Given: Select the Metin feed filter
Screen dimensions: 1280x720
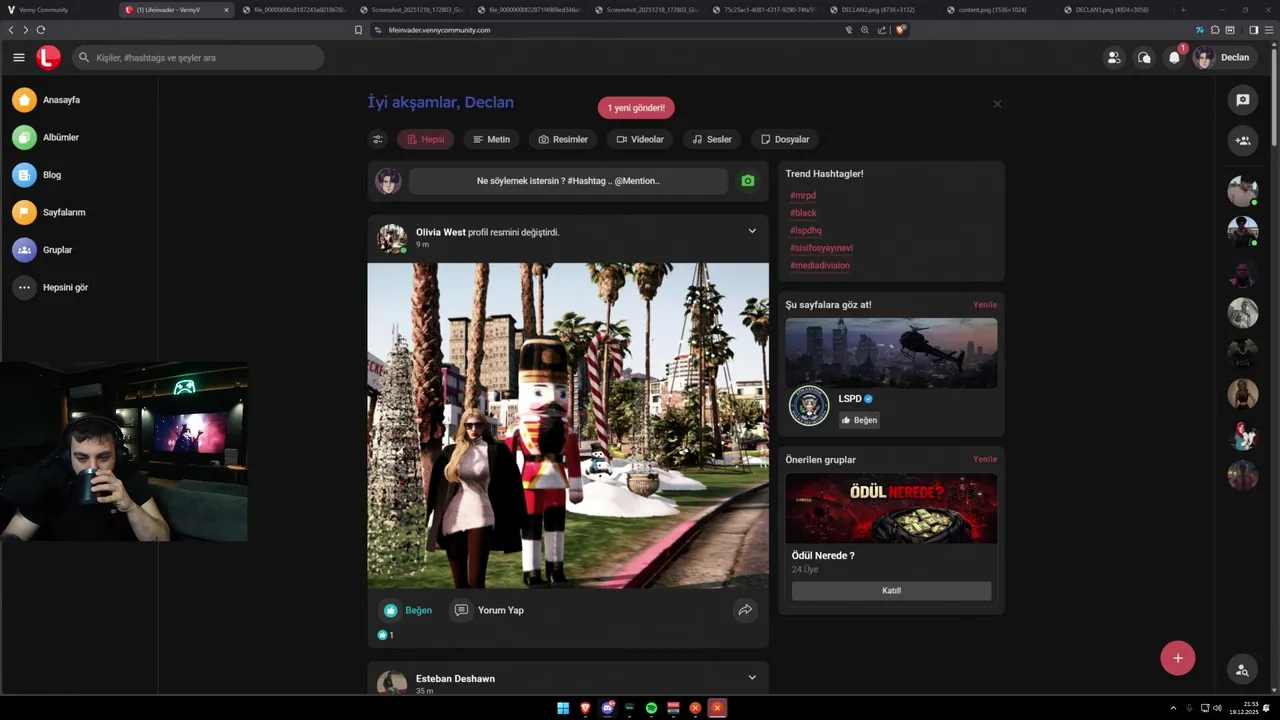Looking at the screenshot, I should (x=491, y=139).
